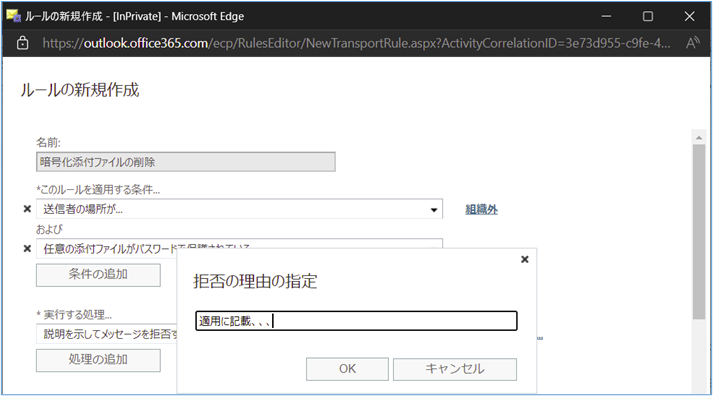Close the Edge window
The height and width of the screenshot is (396, 713).
click(x=689, y=16)
